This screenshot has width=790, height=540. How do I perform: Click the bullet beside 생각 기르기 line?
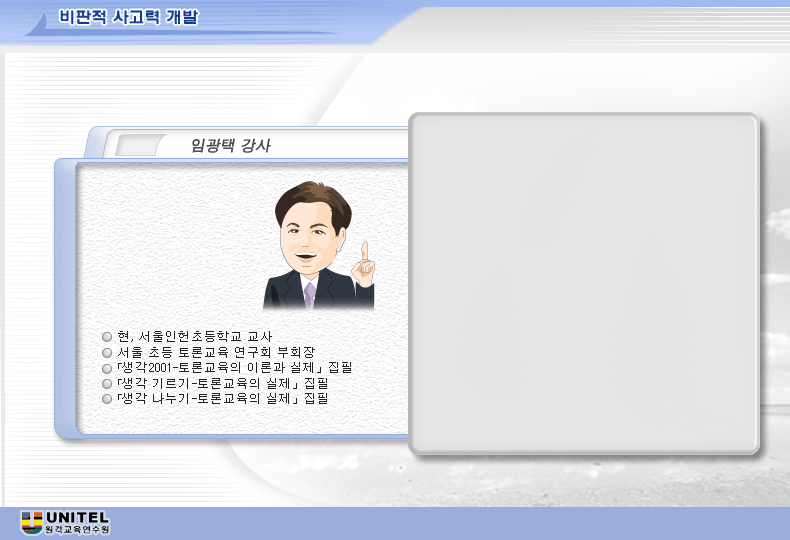coord(107,384)
